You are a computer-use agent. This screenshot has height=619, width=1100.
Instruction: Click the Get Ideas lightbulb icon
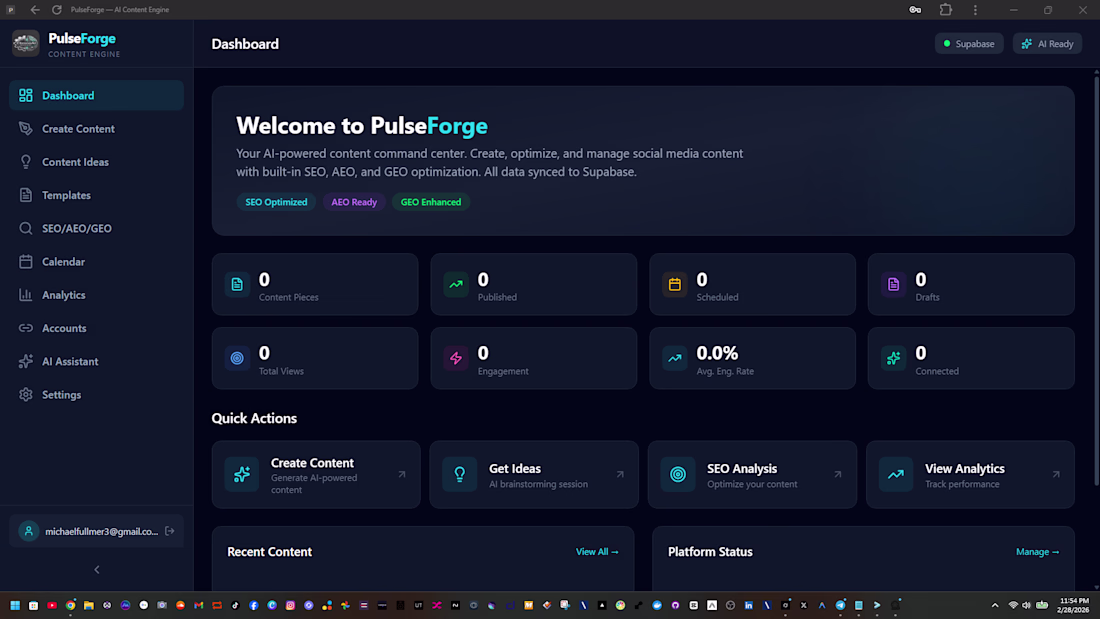[460, 474]
